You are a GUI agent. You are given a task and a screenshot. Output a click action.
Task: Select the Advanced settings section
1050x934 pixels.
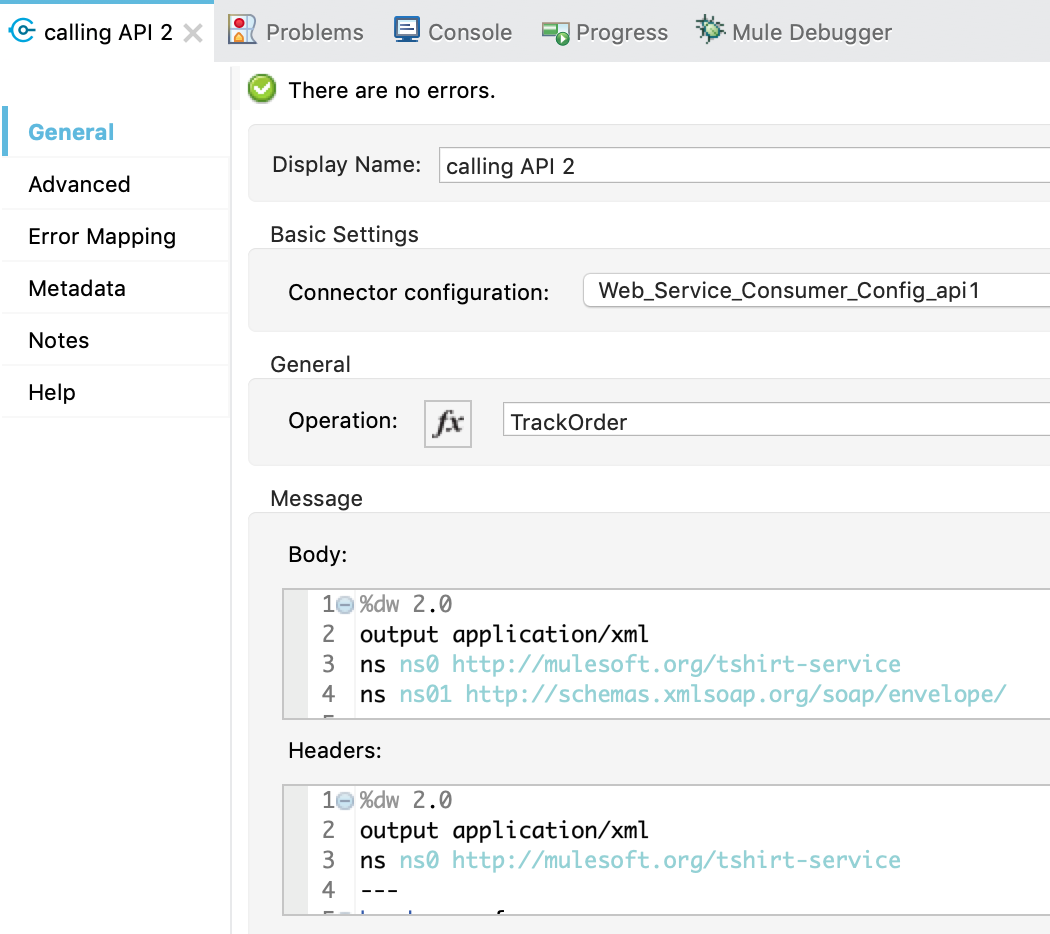click(x=79, y=184)
